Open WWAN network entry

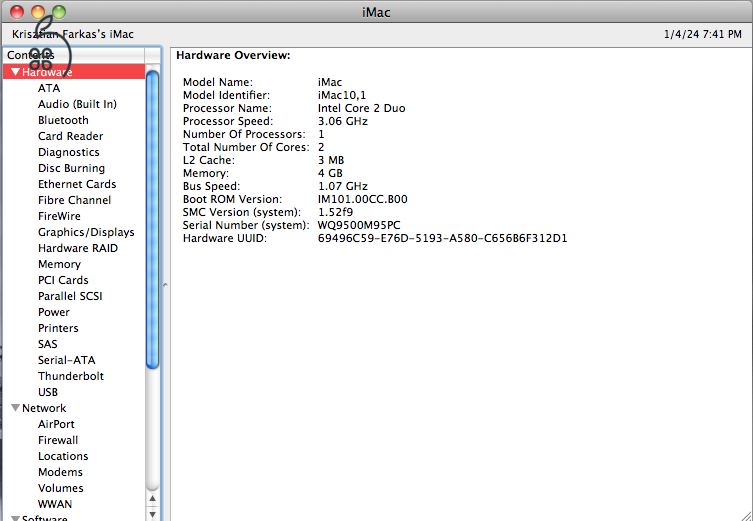[55, 504]
